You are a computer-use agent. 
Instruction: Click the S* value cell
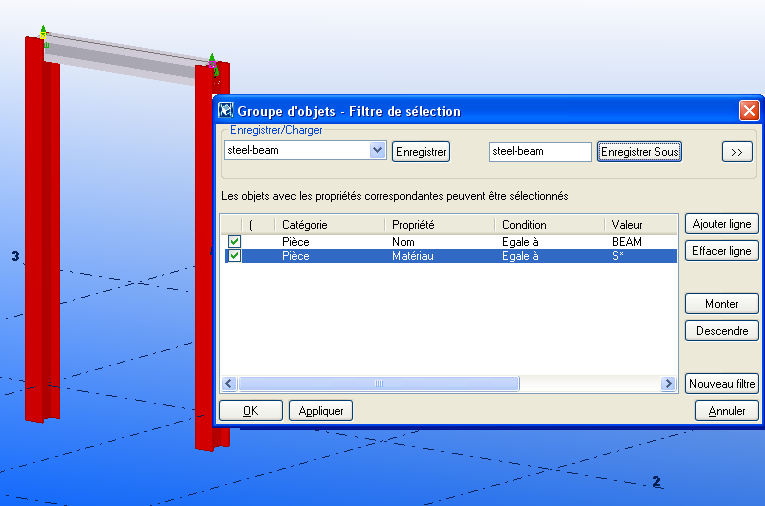(618, 256)
